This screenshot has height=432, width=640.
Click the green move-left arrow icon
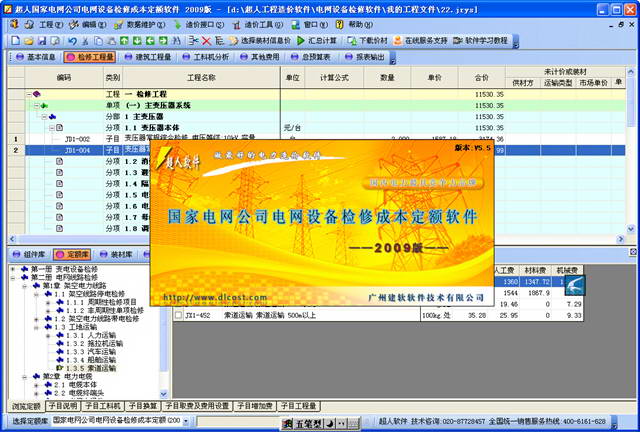[x=150, y=40]
